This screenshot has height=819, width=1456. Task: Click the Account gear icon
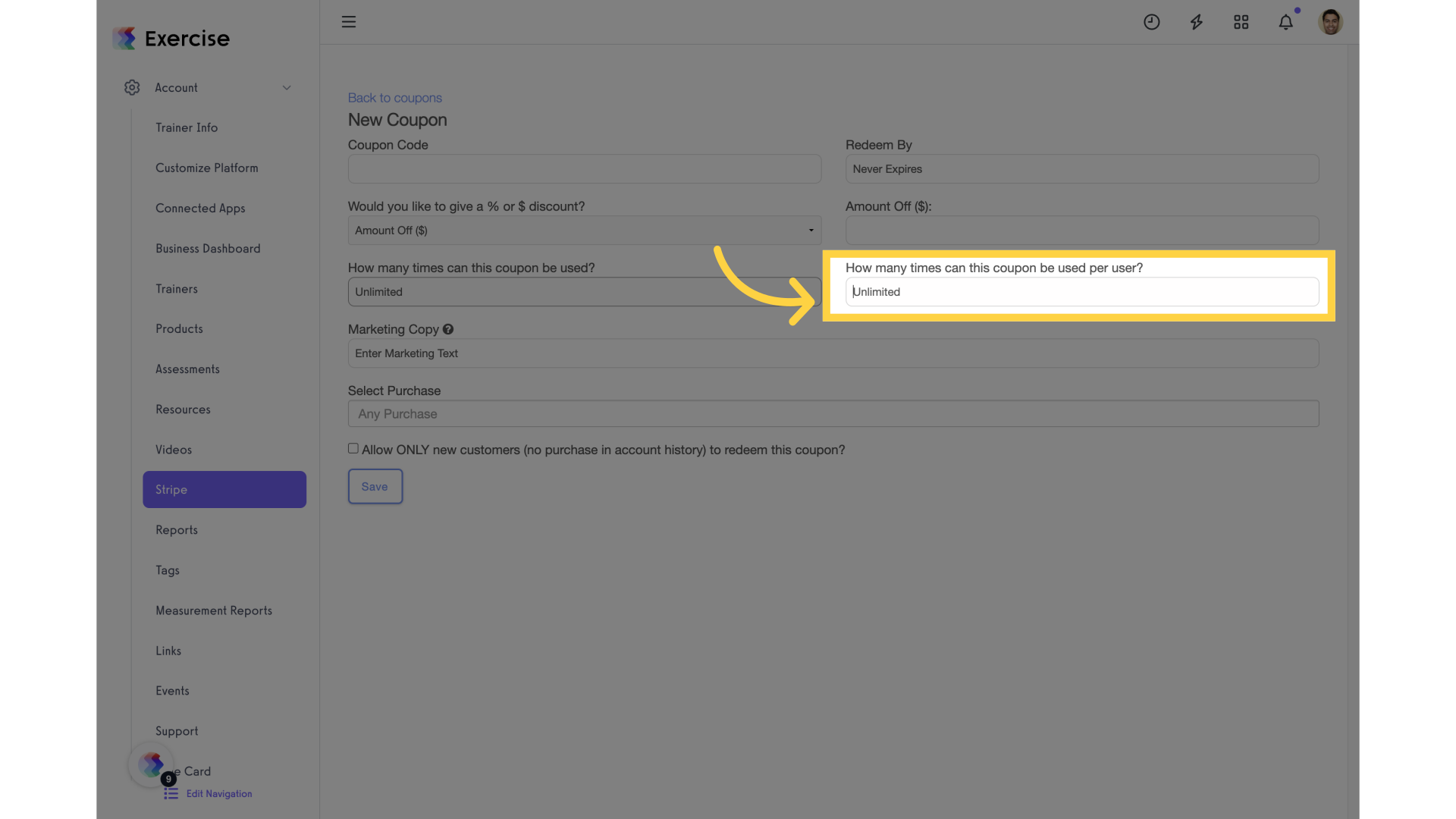(x=132, y=87)
